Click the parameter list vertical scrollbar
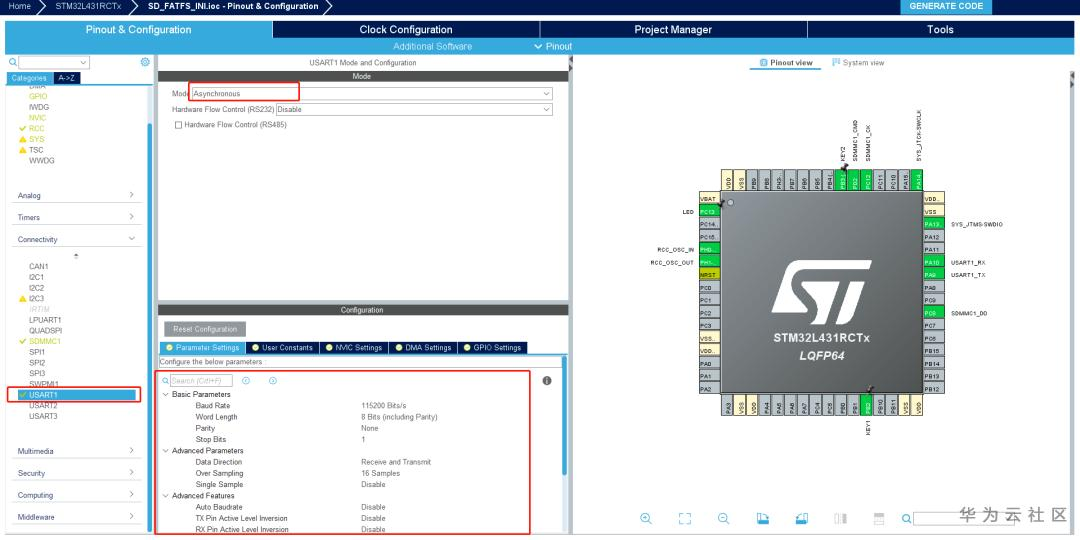Image resolution: width=1080 pixels, height=540 pixels. 565,415
